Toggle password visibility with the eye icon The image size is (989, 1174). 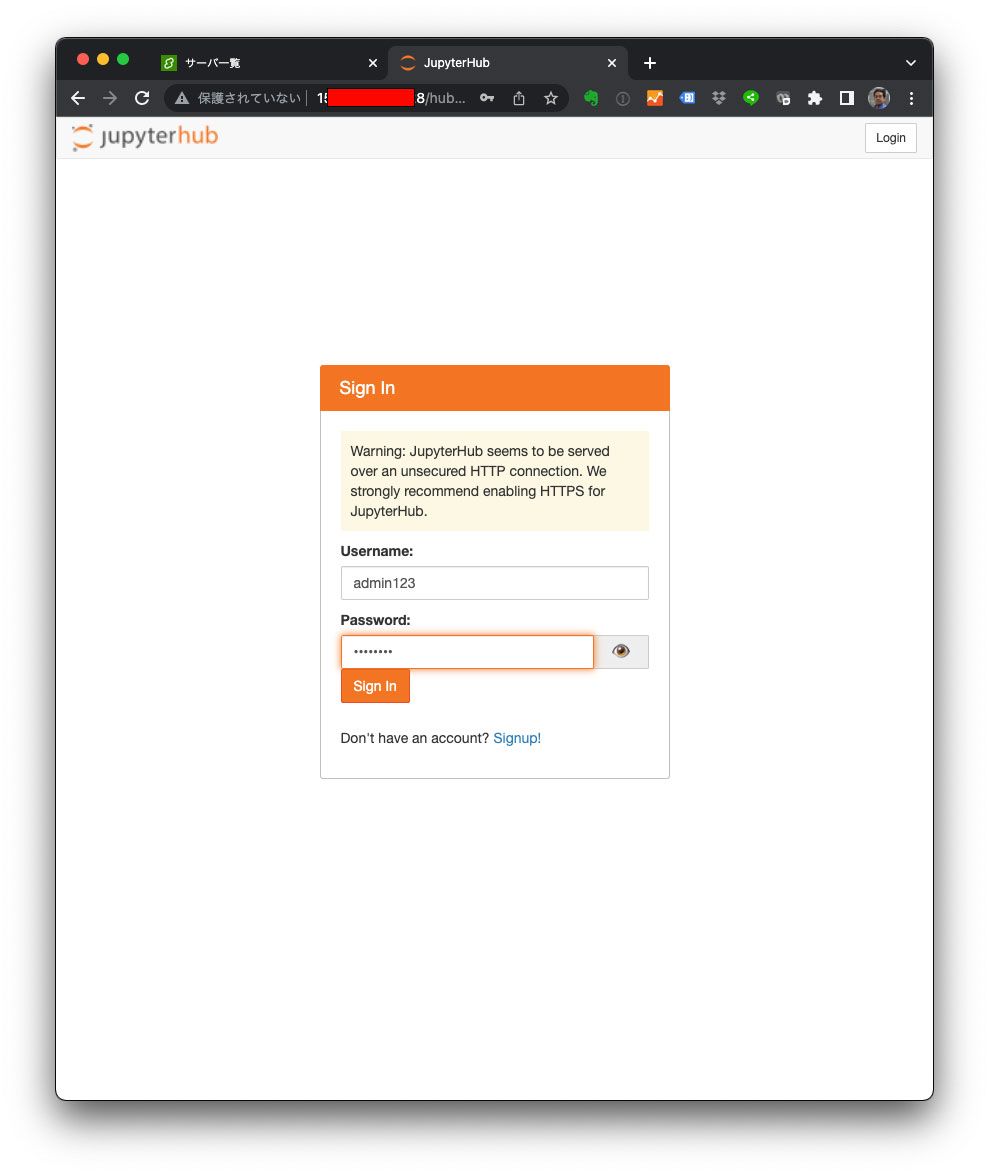click(621, 652)
